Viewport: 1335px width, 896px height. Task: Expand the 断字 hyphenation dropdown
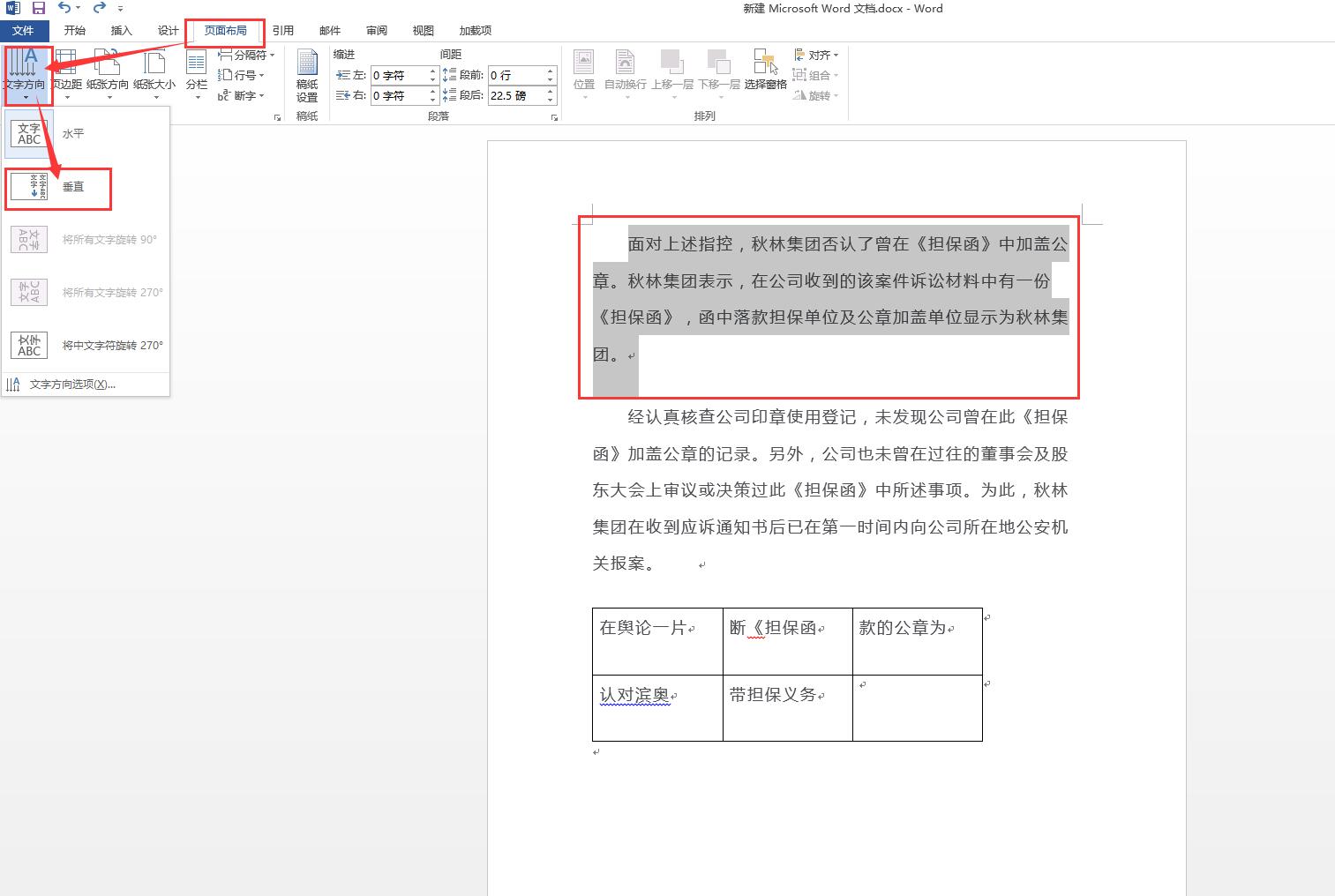(242, 95)
